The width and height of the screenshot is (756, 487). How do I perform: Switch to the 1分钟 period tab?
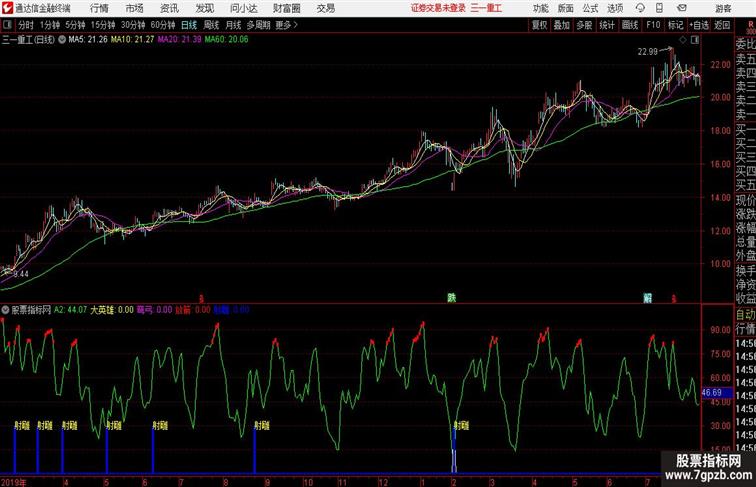[x=49, y=25]
